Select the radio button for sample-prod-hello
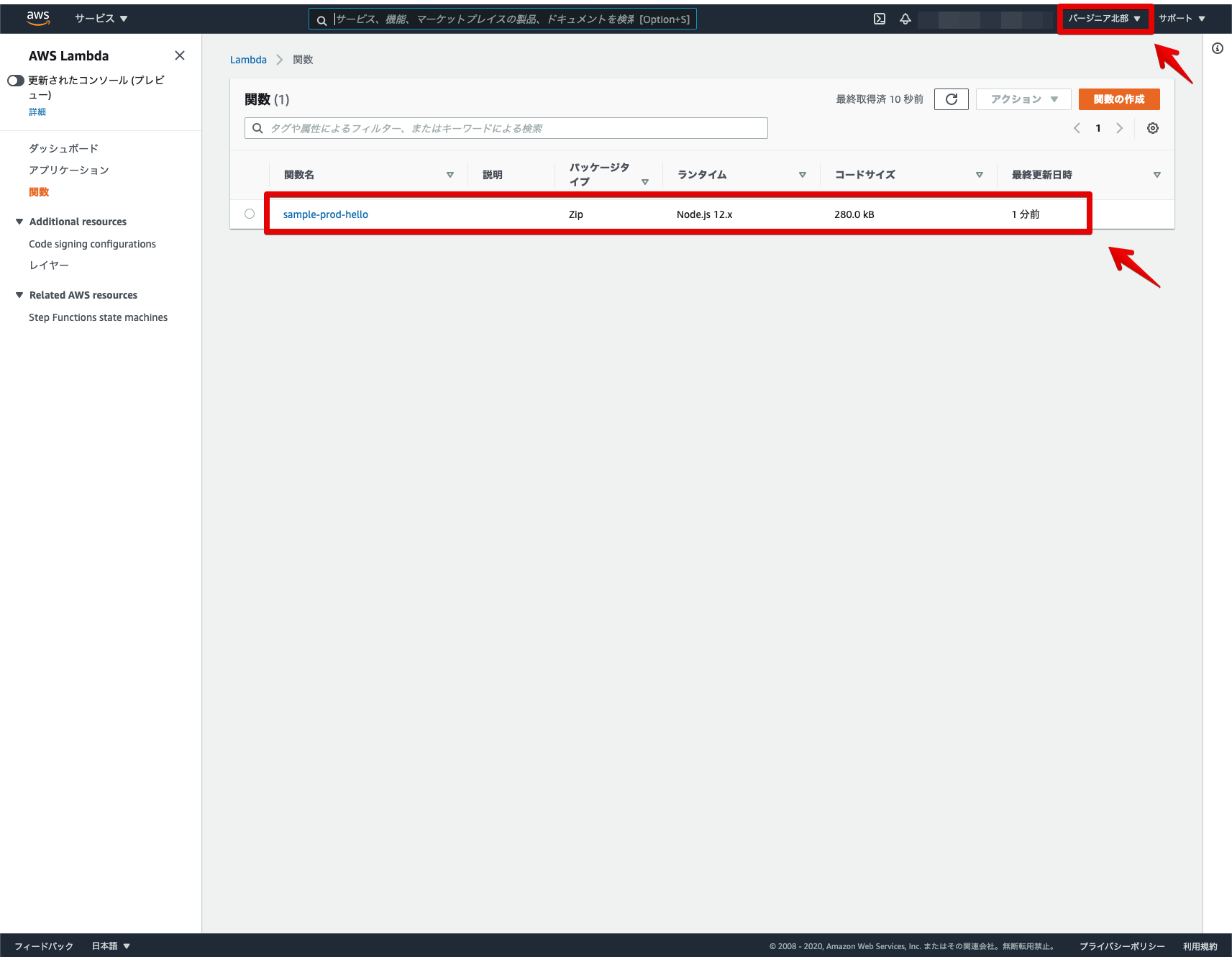 (250, 214)
